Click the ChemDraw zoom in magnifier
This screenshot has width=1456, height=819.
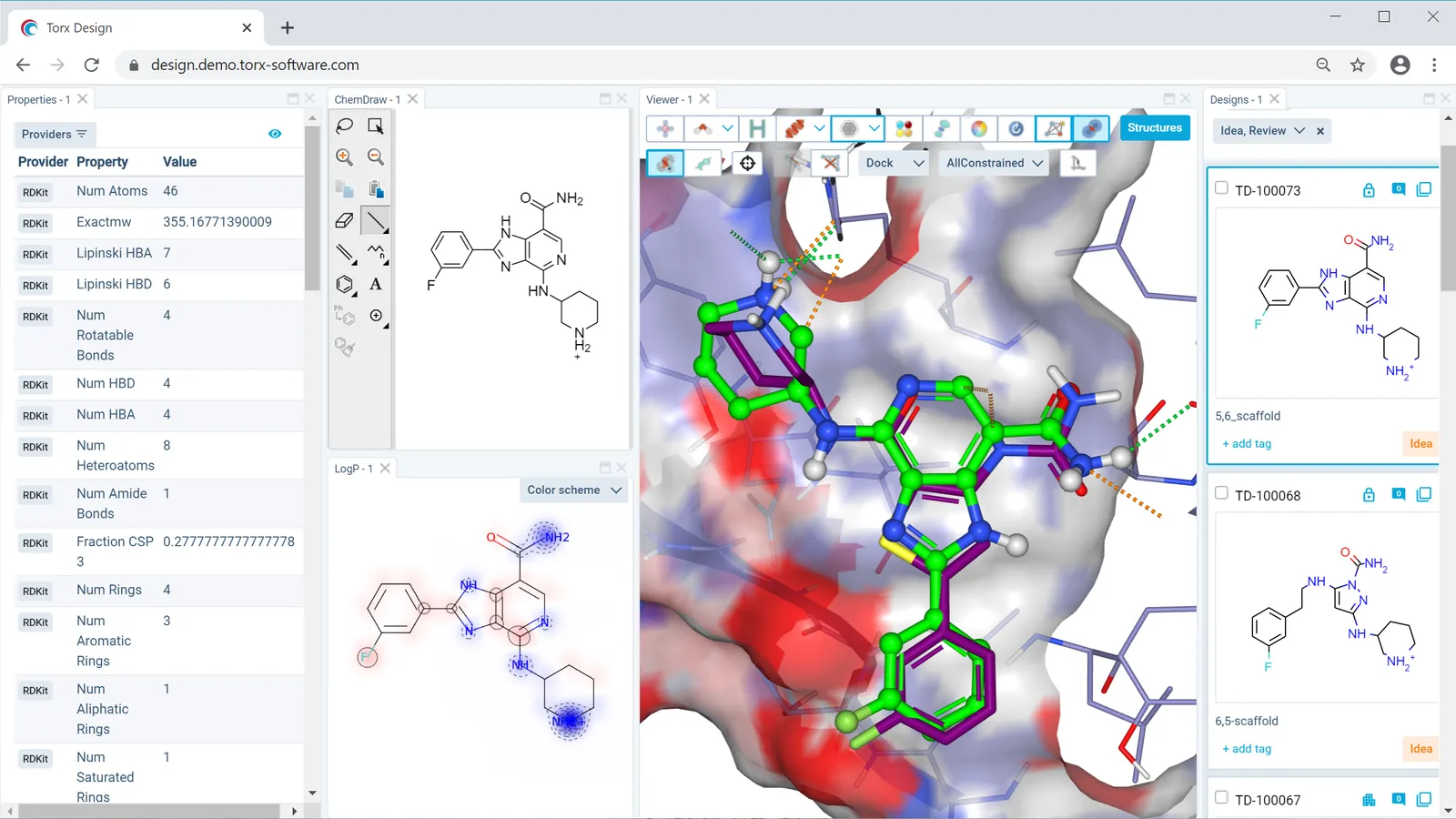pos(345,157)
